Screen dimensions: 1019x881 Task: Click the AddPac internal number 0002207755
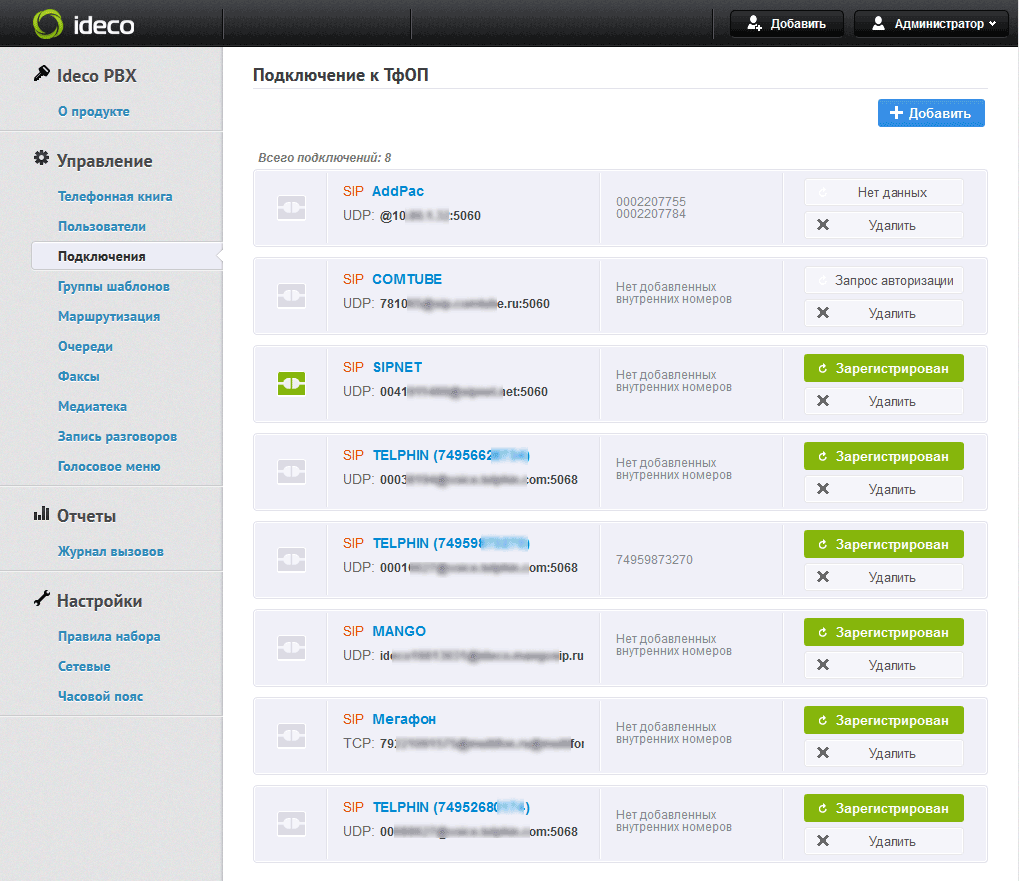651,201
